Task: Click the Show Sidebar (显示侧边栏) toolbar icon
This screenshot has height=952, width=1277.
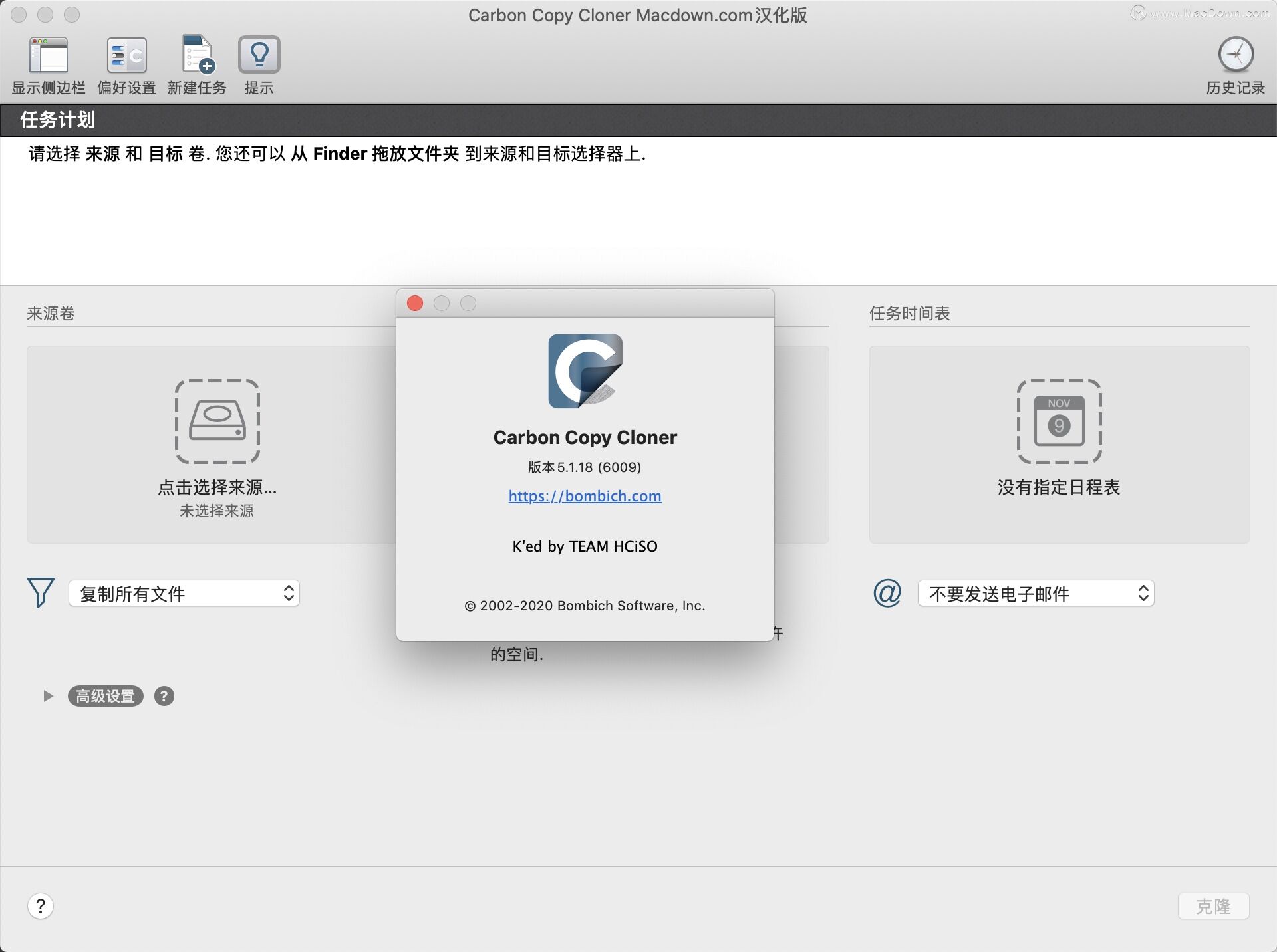Action: 49,55
